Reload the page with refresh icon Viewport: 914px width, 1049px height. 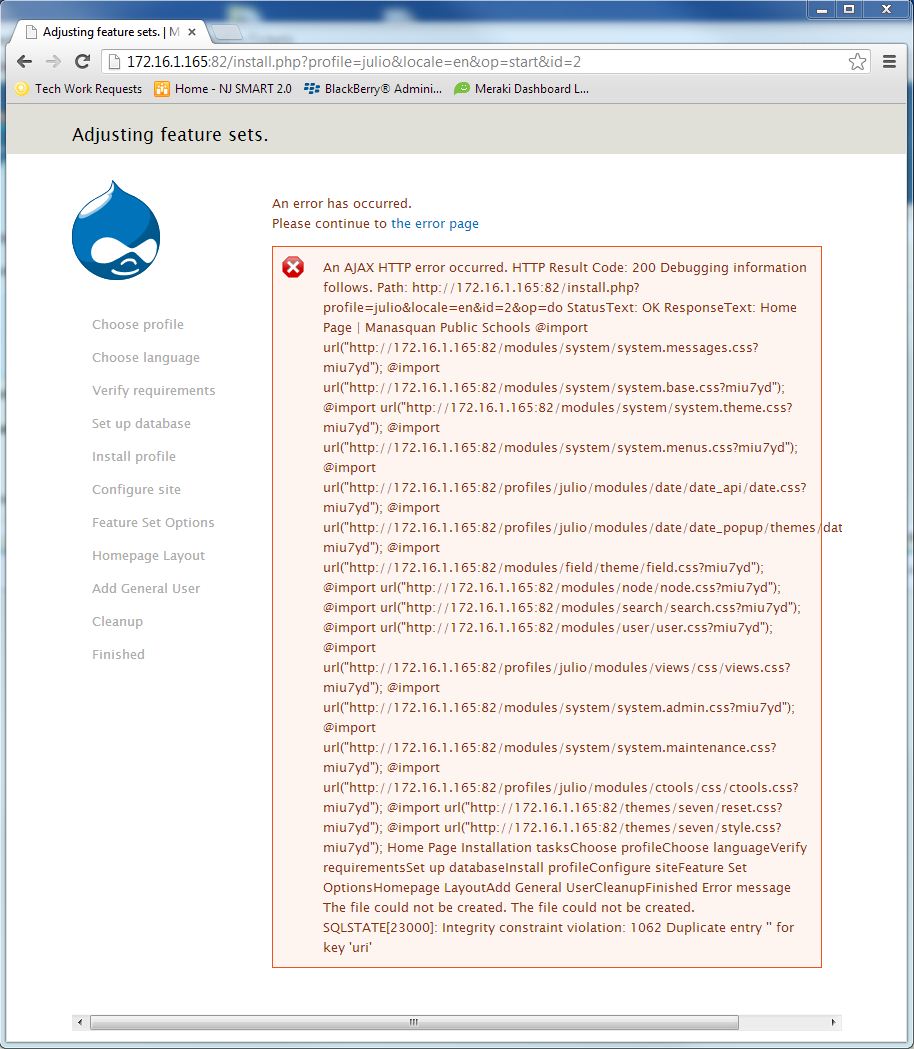tap(83, 62)
